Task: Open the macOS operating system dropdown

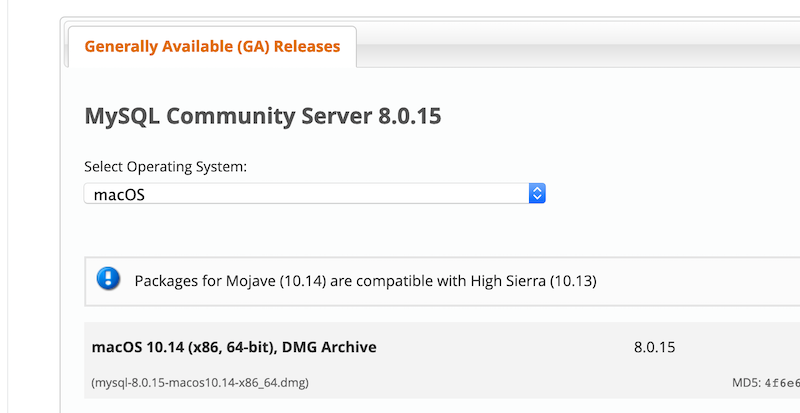Action: [x=315, y=193]
